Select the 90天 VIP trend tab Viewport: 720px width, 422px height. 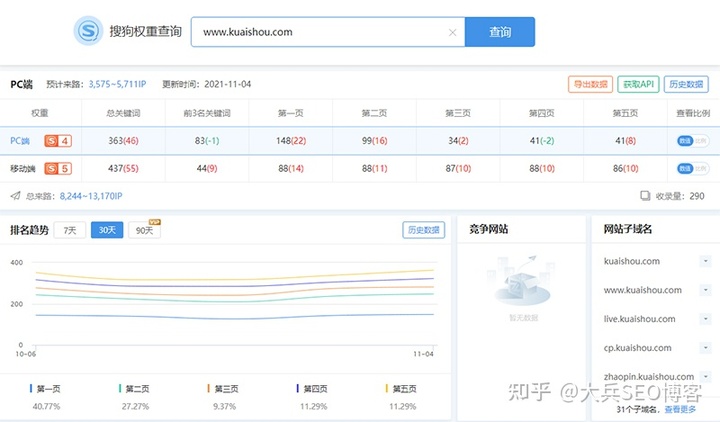[145, 230]
